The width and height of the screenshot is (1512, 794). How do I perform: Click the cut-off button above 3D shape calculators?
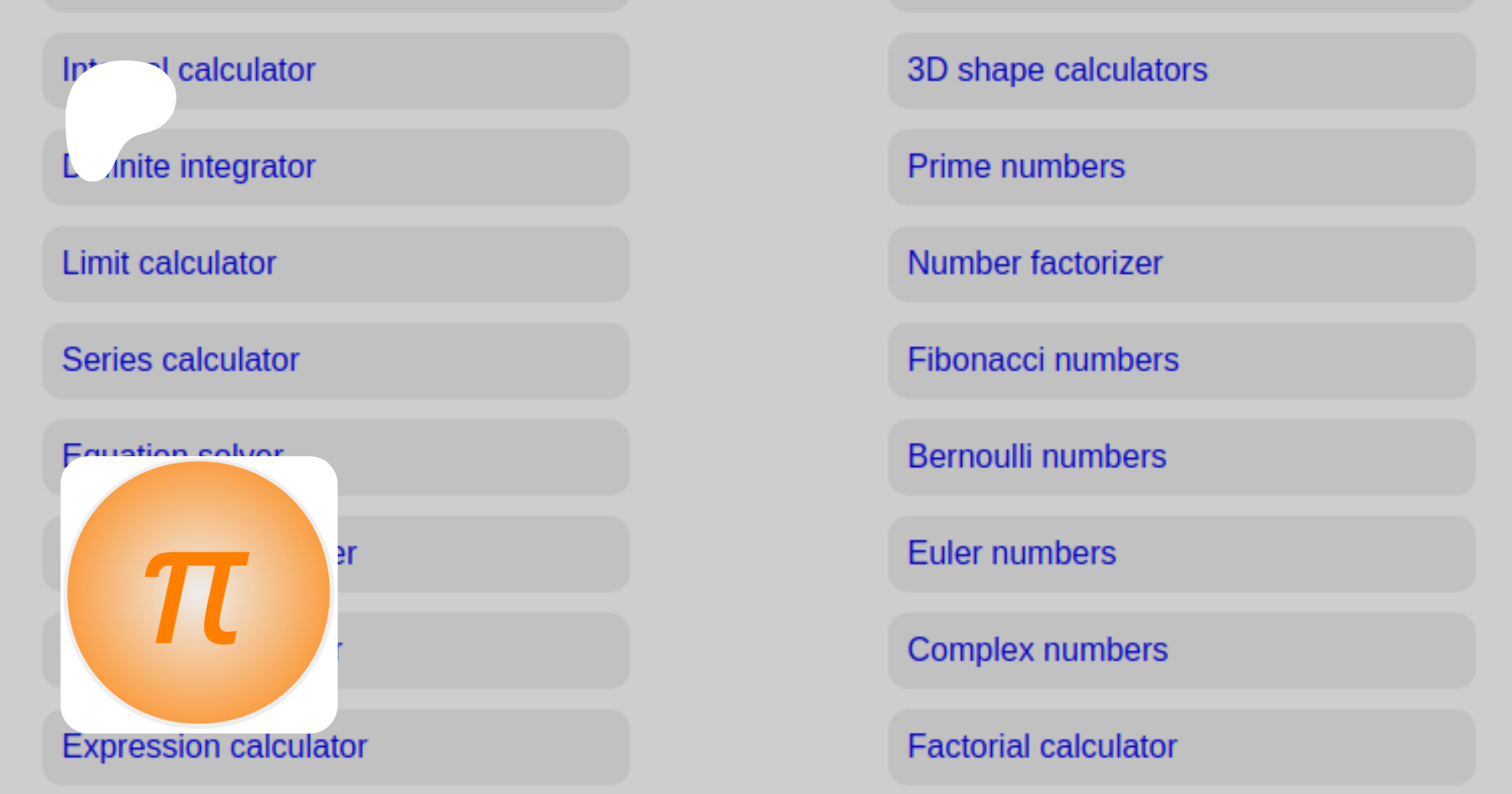click(1181, 5)
